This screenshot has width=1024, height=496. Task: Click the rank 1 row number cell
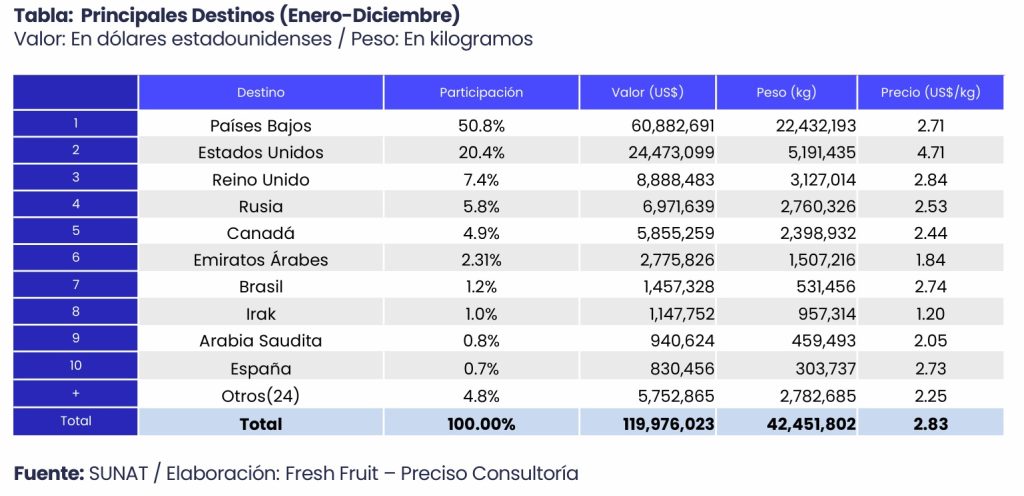(76, 124)
